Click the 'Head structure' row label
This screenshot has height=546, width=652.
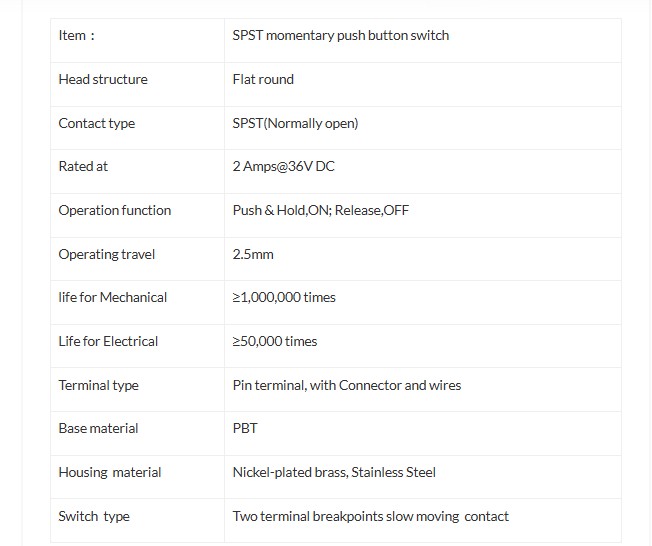tap(103, 80)
